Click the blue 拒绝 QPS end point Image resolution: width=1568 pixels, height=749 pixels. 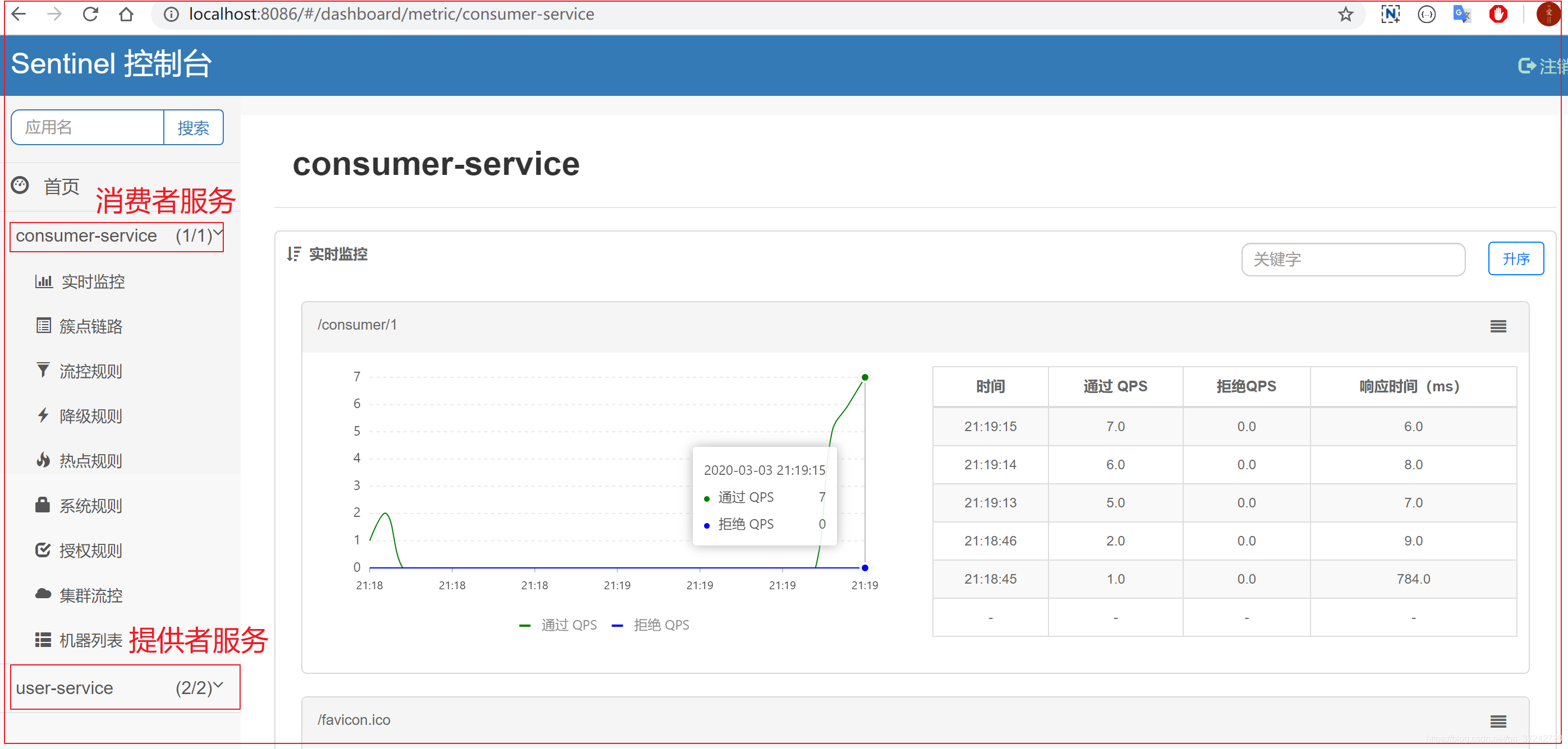[865, 568]
